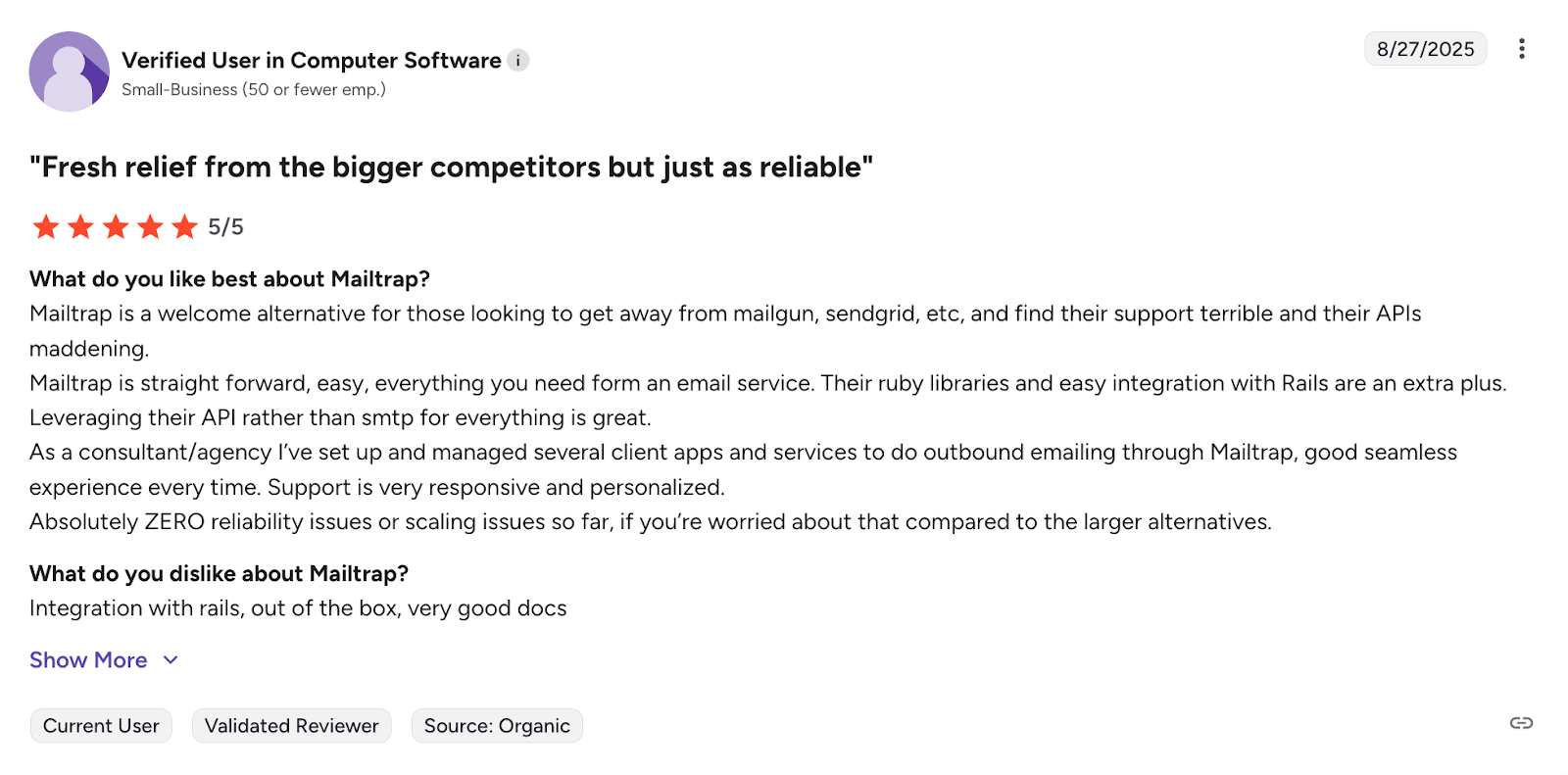The width and height of the screenshot is (1568, 775).
Task: Copy the review link with the chain icon
Action: coord(1521,723)
